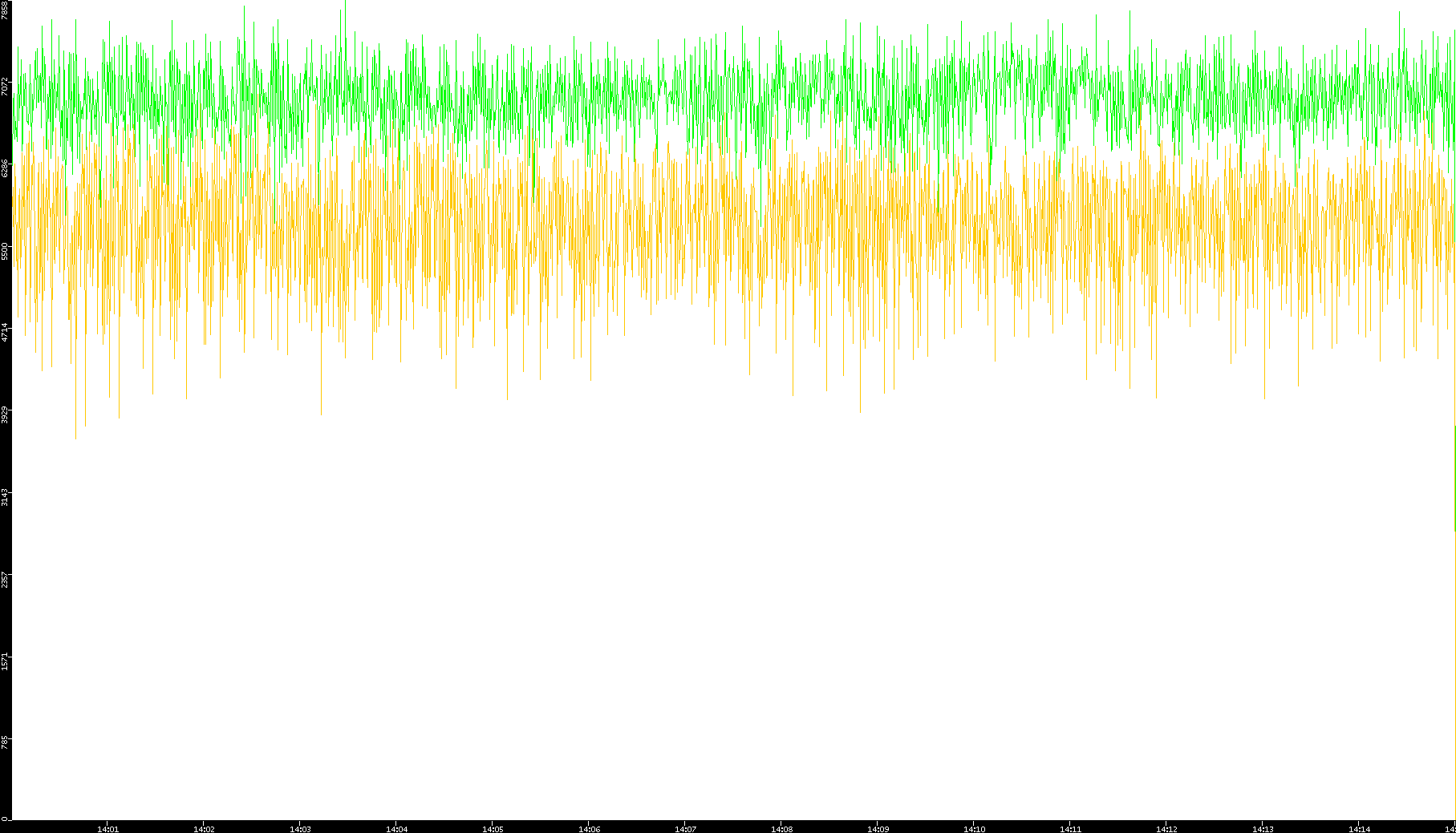Click the 7858 value on vertical axis
This screenshot has width=1456, height=833.
click(x=6, y=10)
